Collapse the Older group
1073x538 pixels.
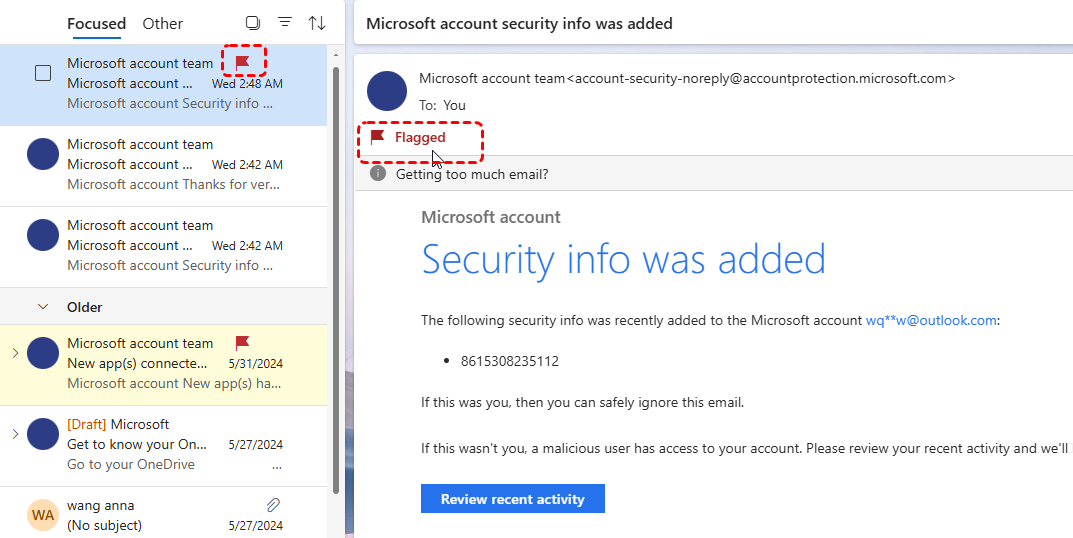click(43, 307)
